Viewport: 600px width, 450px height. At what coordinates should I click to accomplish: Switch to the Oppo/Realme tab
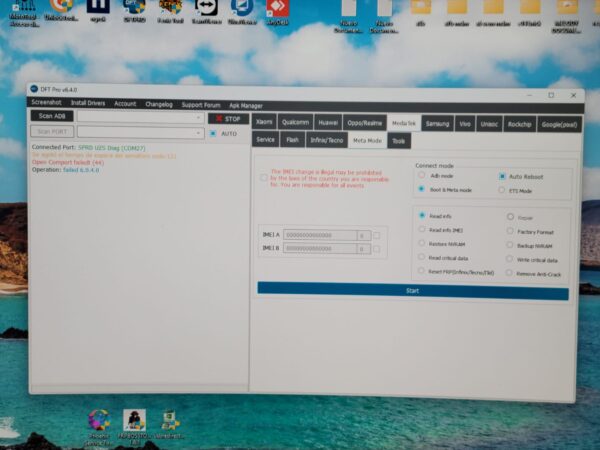pyautogui.click(x=365, y=123)
